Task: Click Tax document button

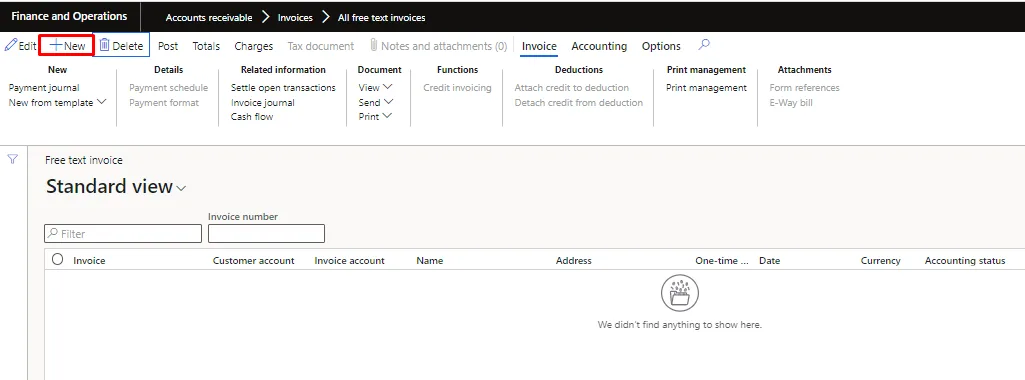Action: tap(321, 46)
